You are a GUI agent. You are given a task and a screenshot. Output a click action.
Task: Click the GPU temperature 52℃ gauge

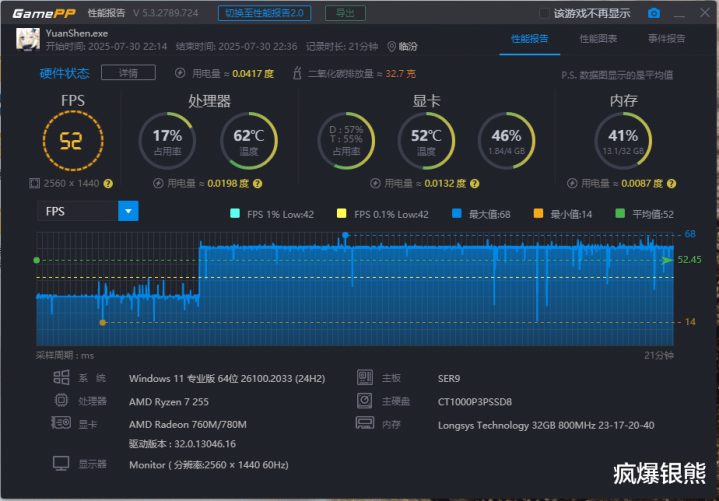pos(426,141)
